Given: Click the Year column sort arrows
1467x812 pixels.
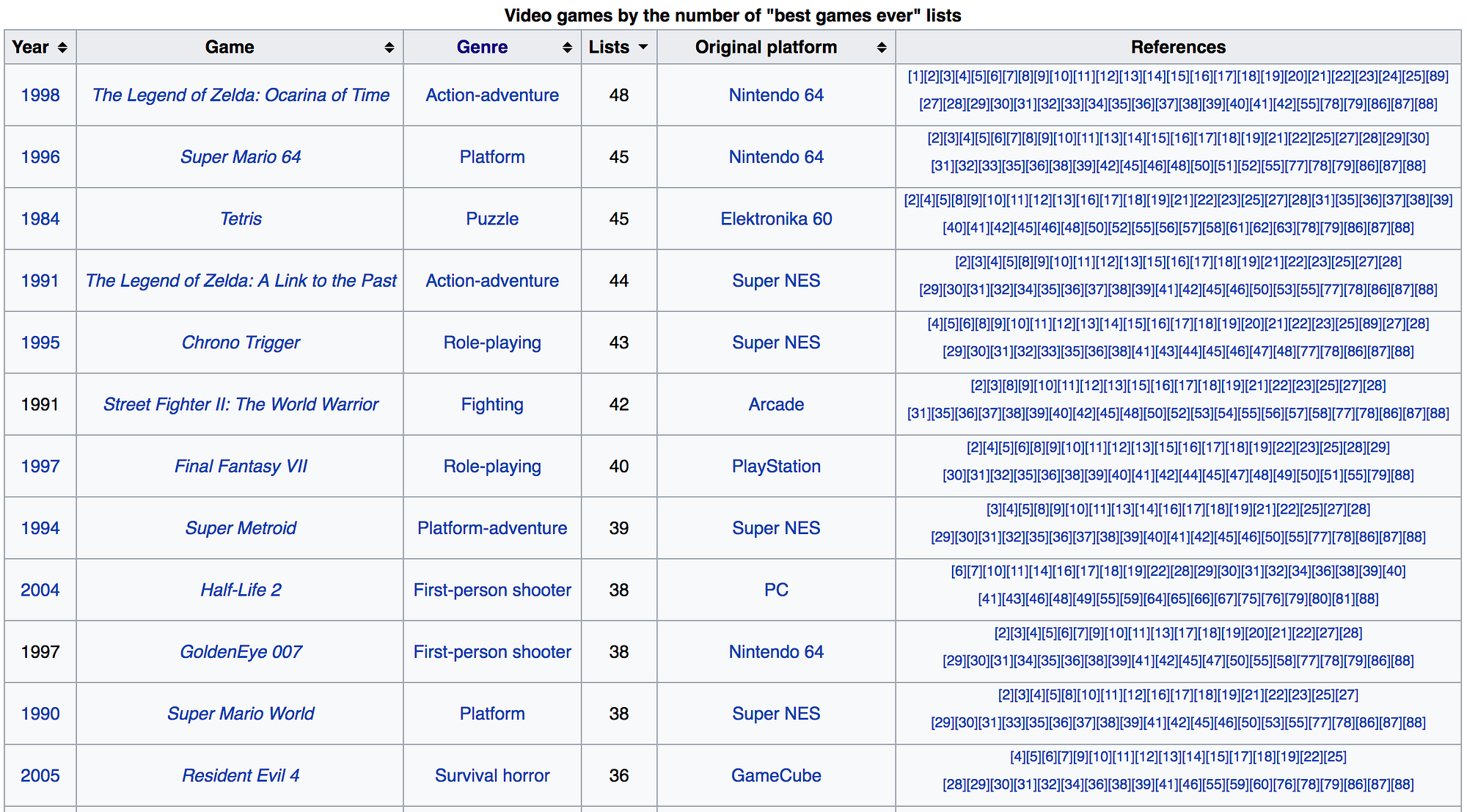Looking at the screenshot, I should point(62,48).
